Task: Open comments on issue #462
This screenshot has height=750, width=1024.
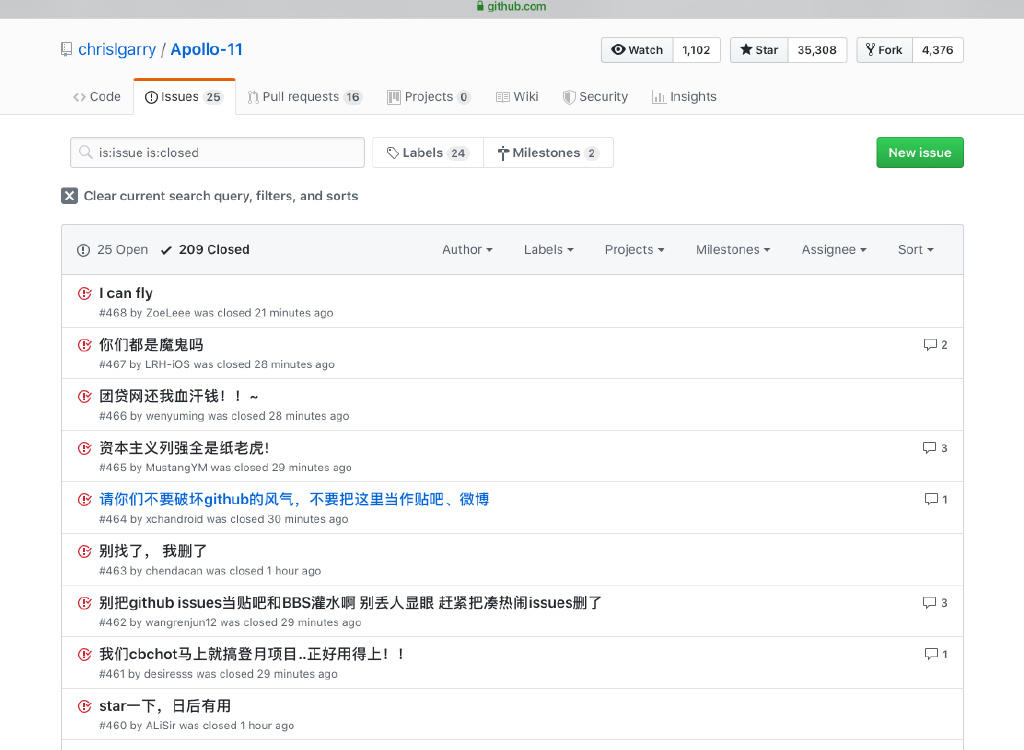Action: click(x=935, y=603)
